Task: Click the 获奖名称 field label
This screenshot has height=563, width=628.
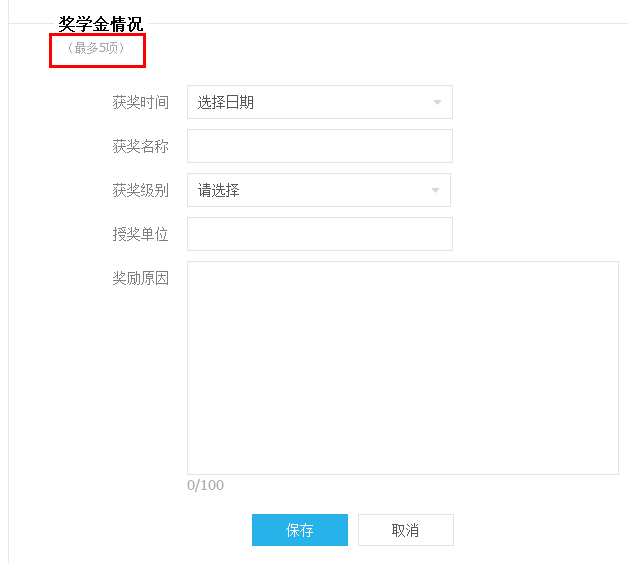Action: pos(140,147)
